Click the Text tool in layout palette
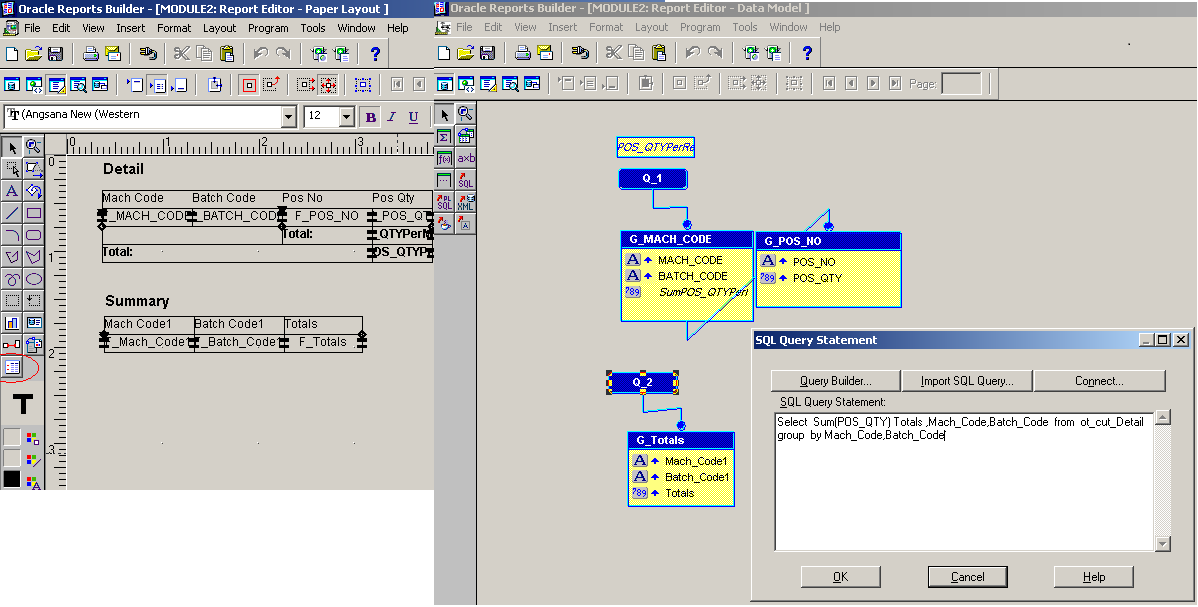The image size is (1198, 607). [12, 191]
